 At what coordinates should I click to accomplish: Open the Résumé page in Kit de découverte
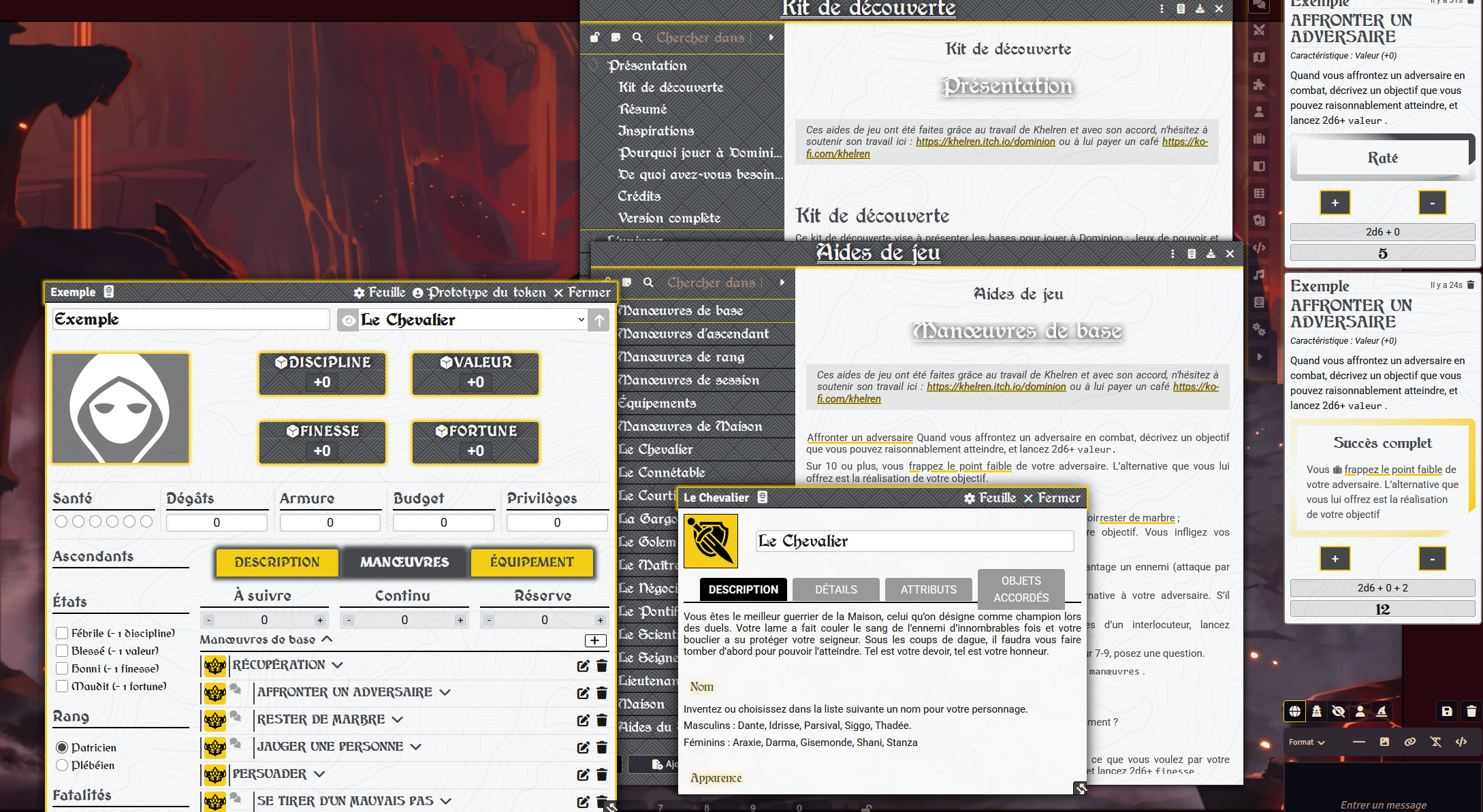[x=643, y=109]
